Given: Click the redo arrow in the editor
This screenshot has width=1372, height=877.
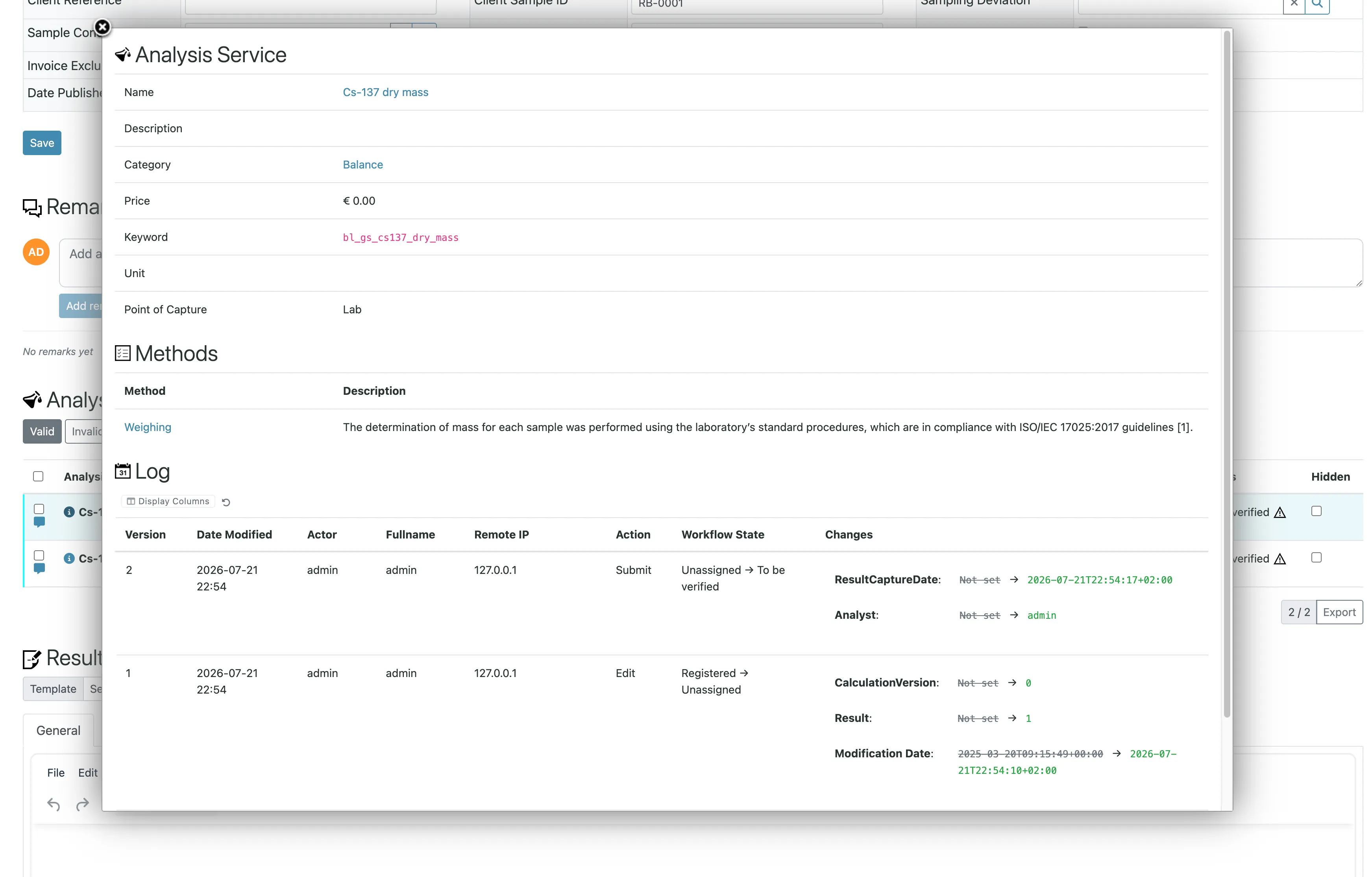Looking at the screenshot, I should 83,804.
